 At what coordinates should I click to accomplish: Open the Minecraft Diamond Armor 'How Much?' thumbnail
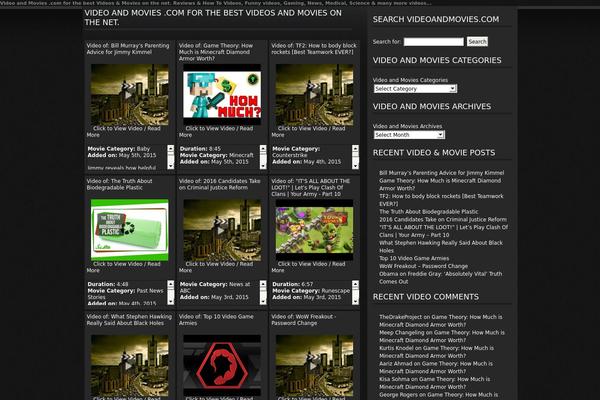(x=222, y=95)
